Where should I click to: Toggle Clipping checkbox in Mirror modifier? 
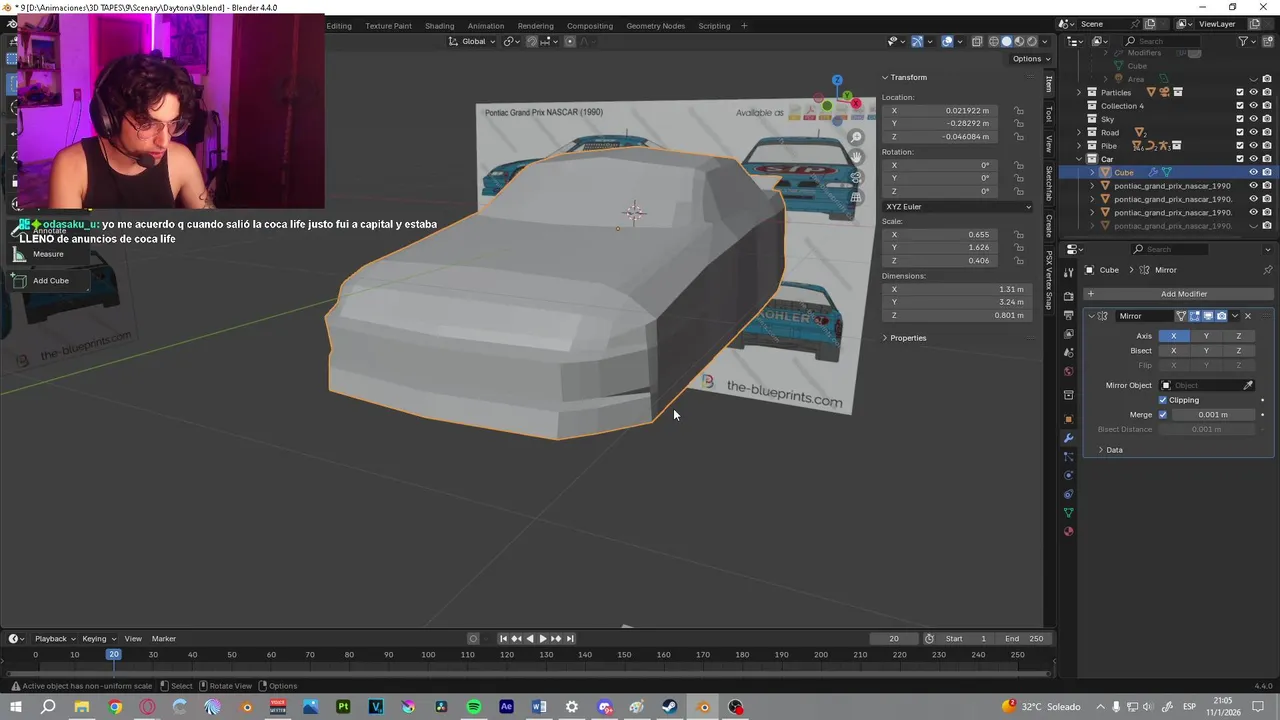pyautogui.click(x=1163, y=400)
